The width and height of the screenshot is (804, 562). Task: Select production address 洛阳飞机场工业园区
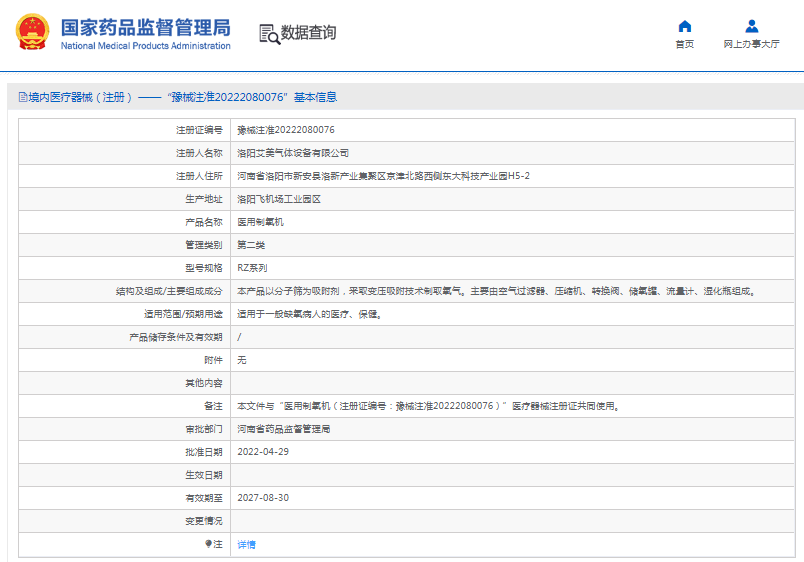pyautogui.click(x=279, y=199)
